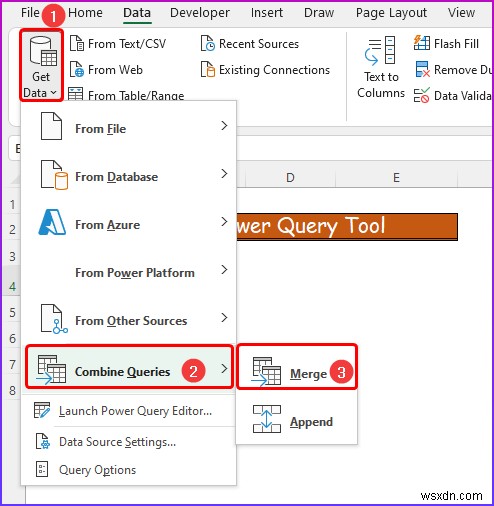The width and height of the screenshot is (494, 506).
Task: Choose From Azure menu entry
Action: [129, 223]
